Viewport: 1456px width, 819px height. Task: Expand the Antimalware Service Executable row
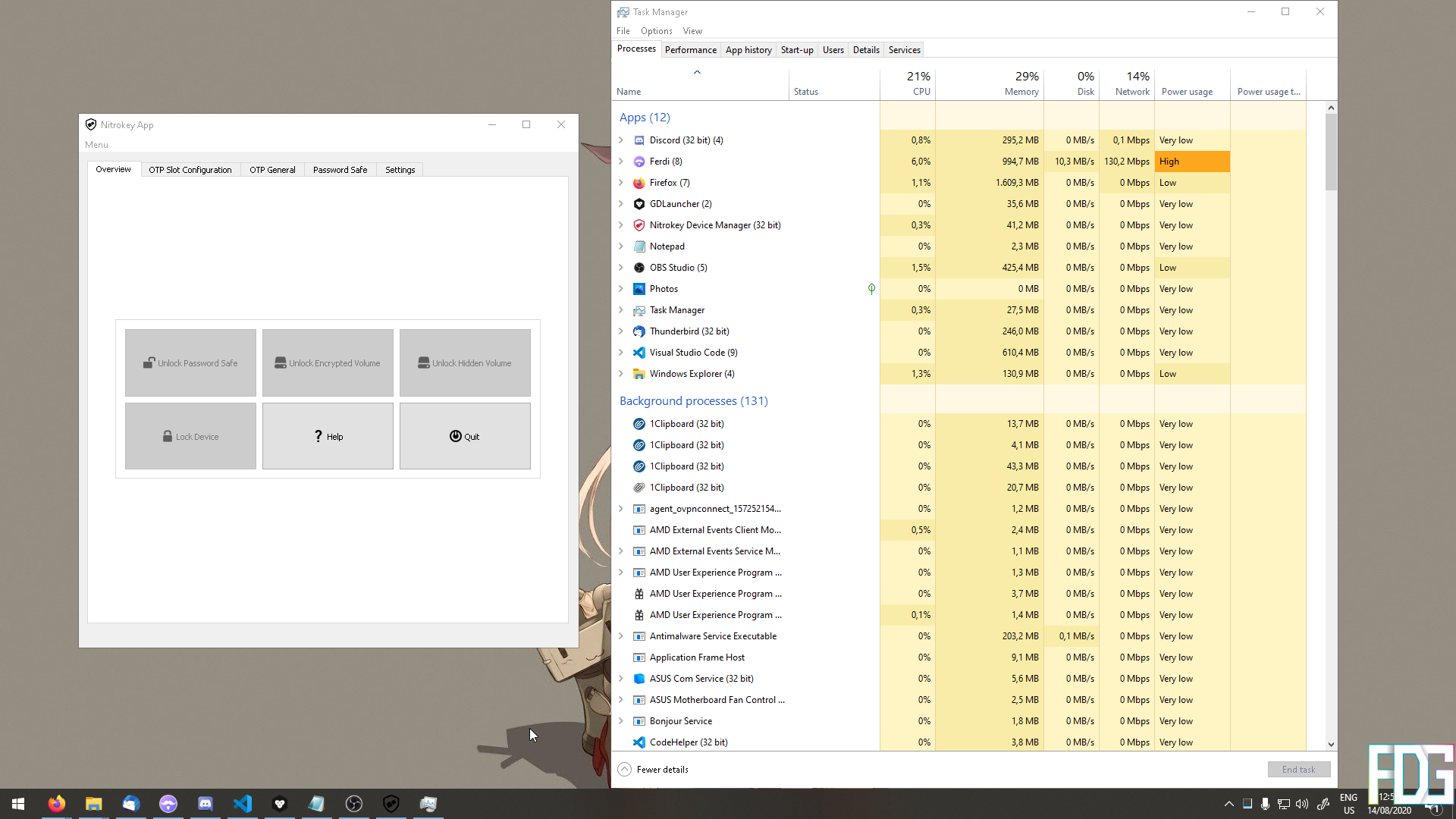(621, 636)
